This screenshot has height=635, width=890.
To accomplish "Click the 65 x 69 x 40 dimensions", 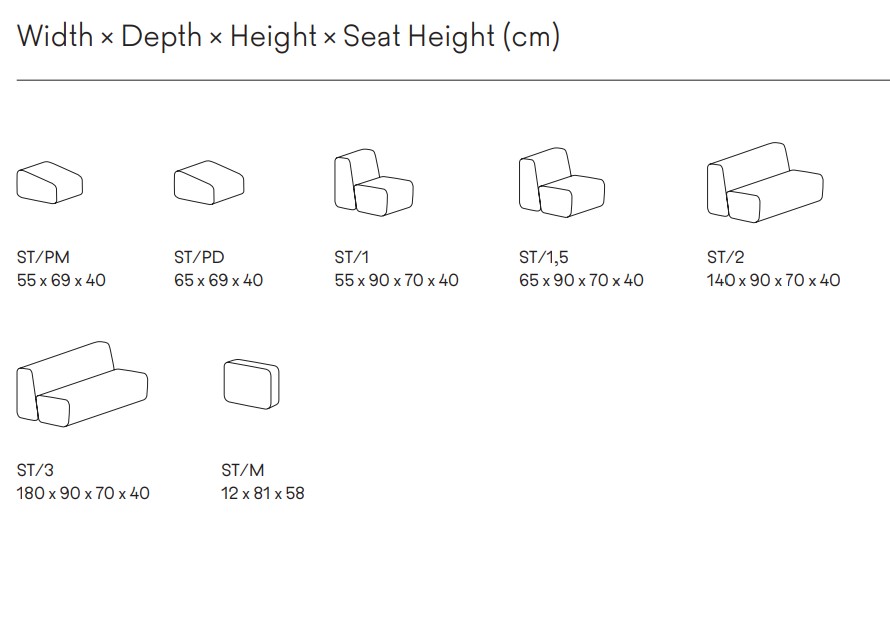I will point(219,280).
